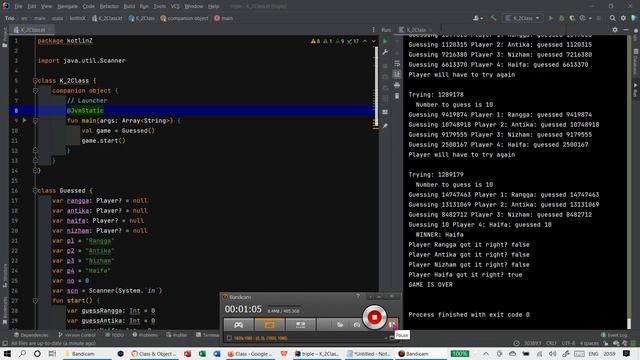Print the Run console output

click(x=397, y=85)
